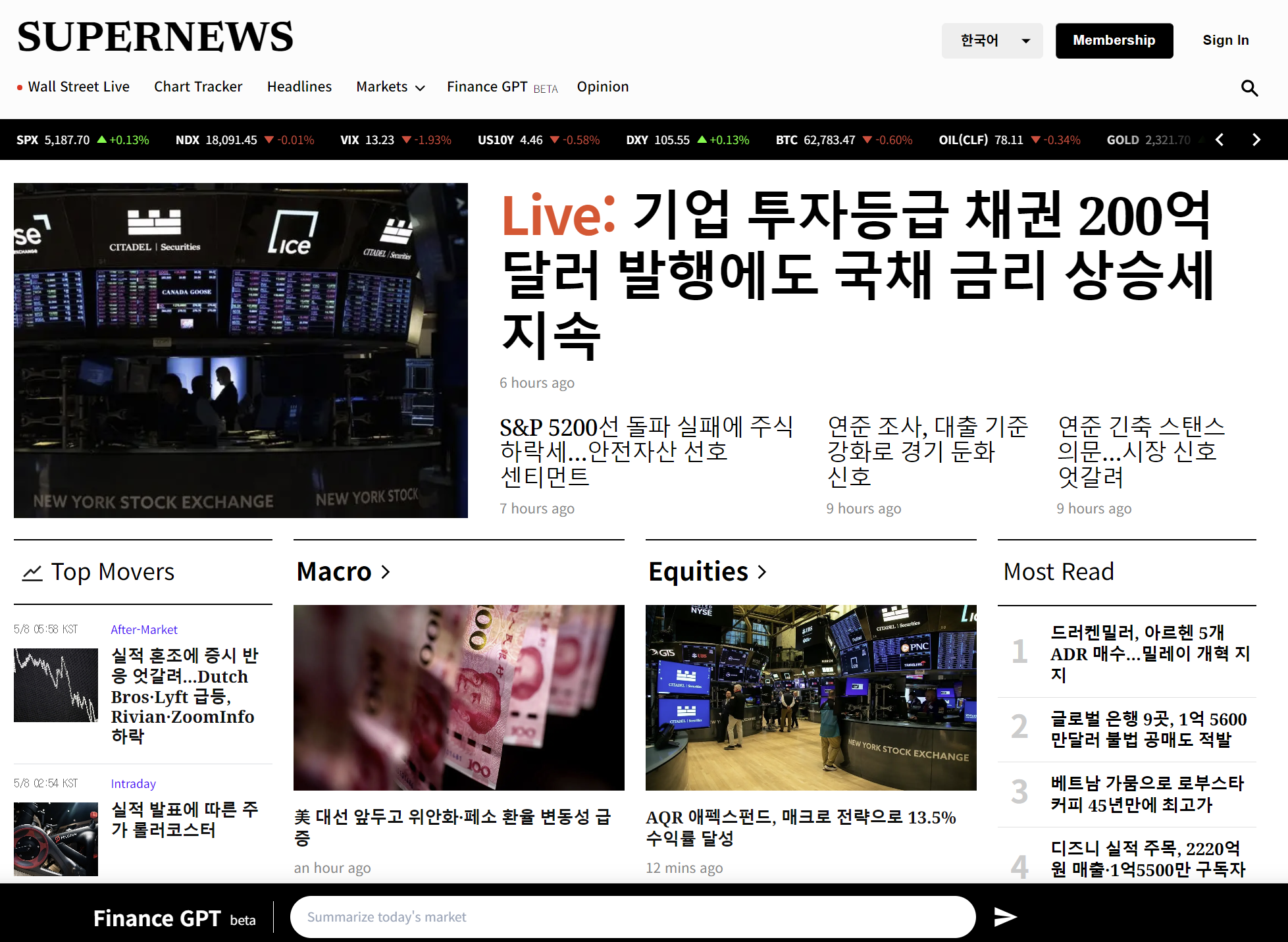
Task: Open S&P 5200선 돌파 실패 article
Action: click(646, 452)
